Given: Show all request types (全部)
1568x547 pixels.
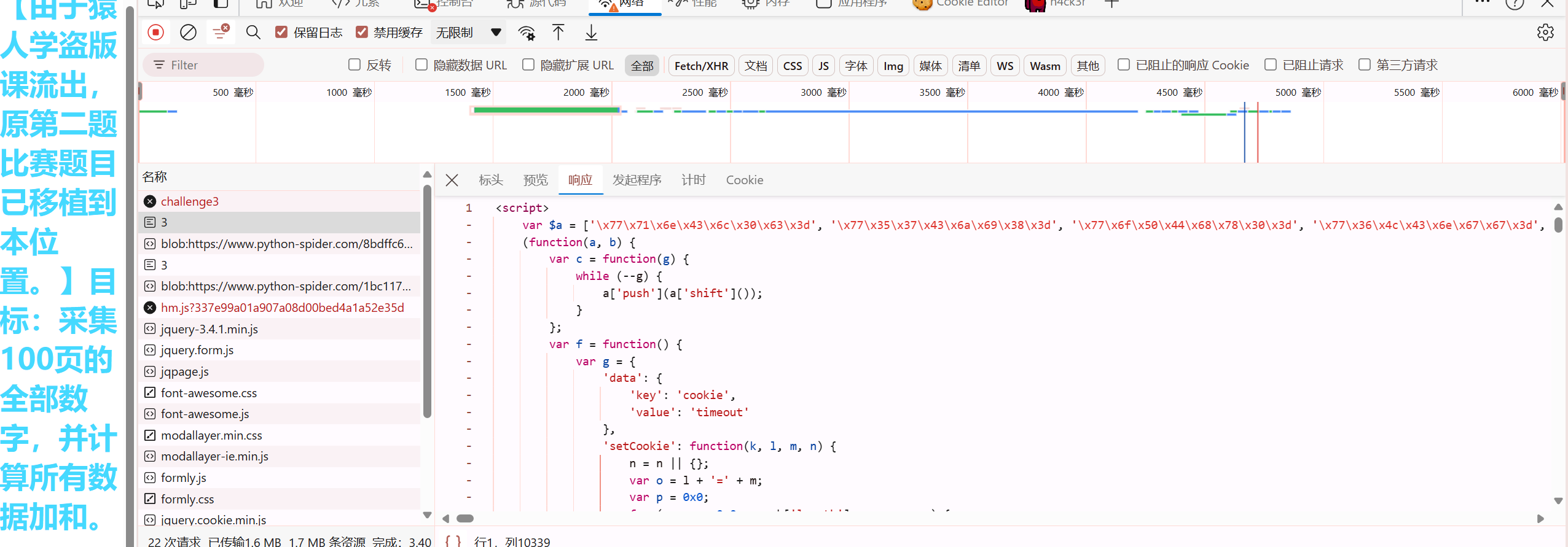Looking at the screenshot, I should [642, 66].
